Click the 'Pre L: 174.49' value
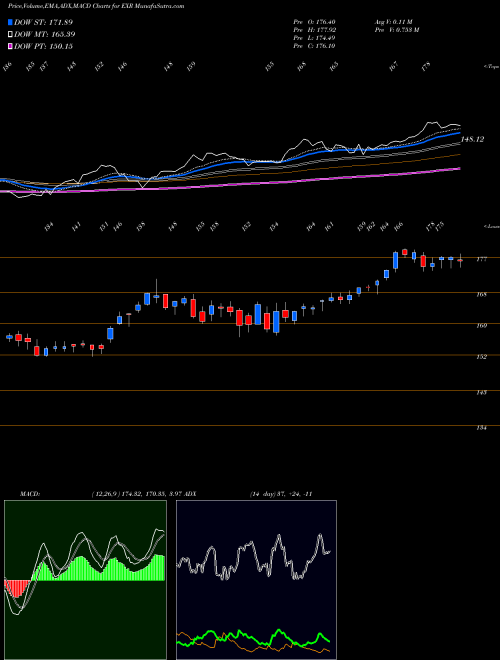The image size is (500, 660). [x=314, y=38]
